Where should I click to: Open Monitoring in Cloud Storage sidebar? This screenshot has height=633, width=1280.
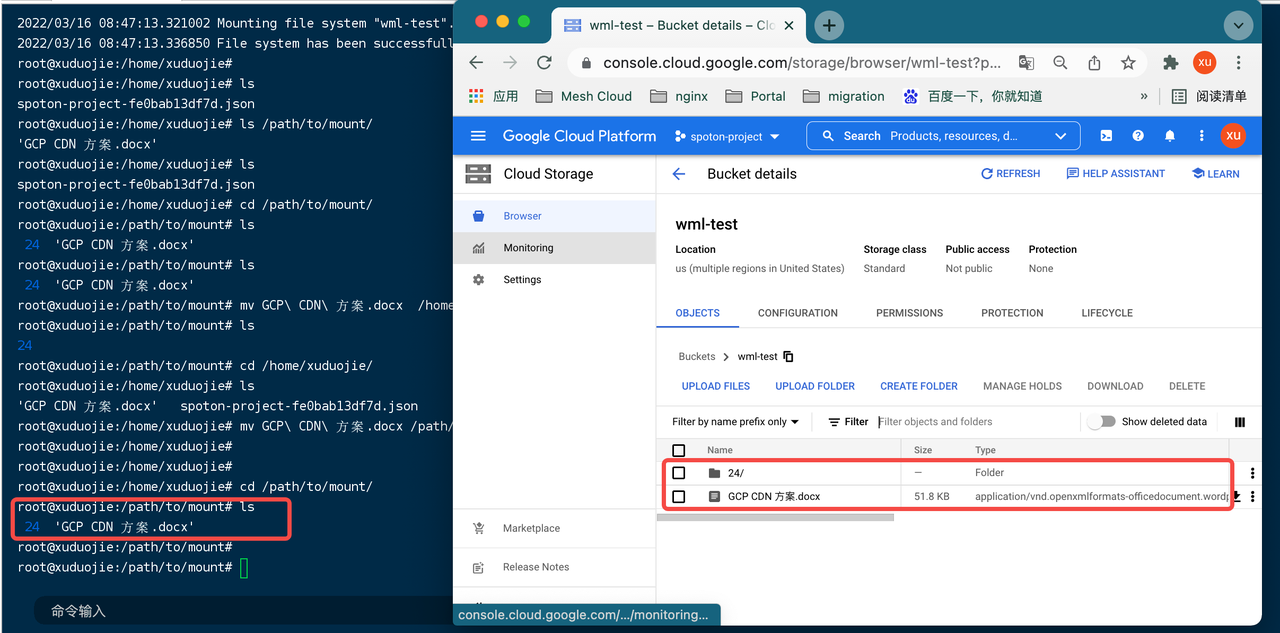(x=554, y=248)
